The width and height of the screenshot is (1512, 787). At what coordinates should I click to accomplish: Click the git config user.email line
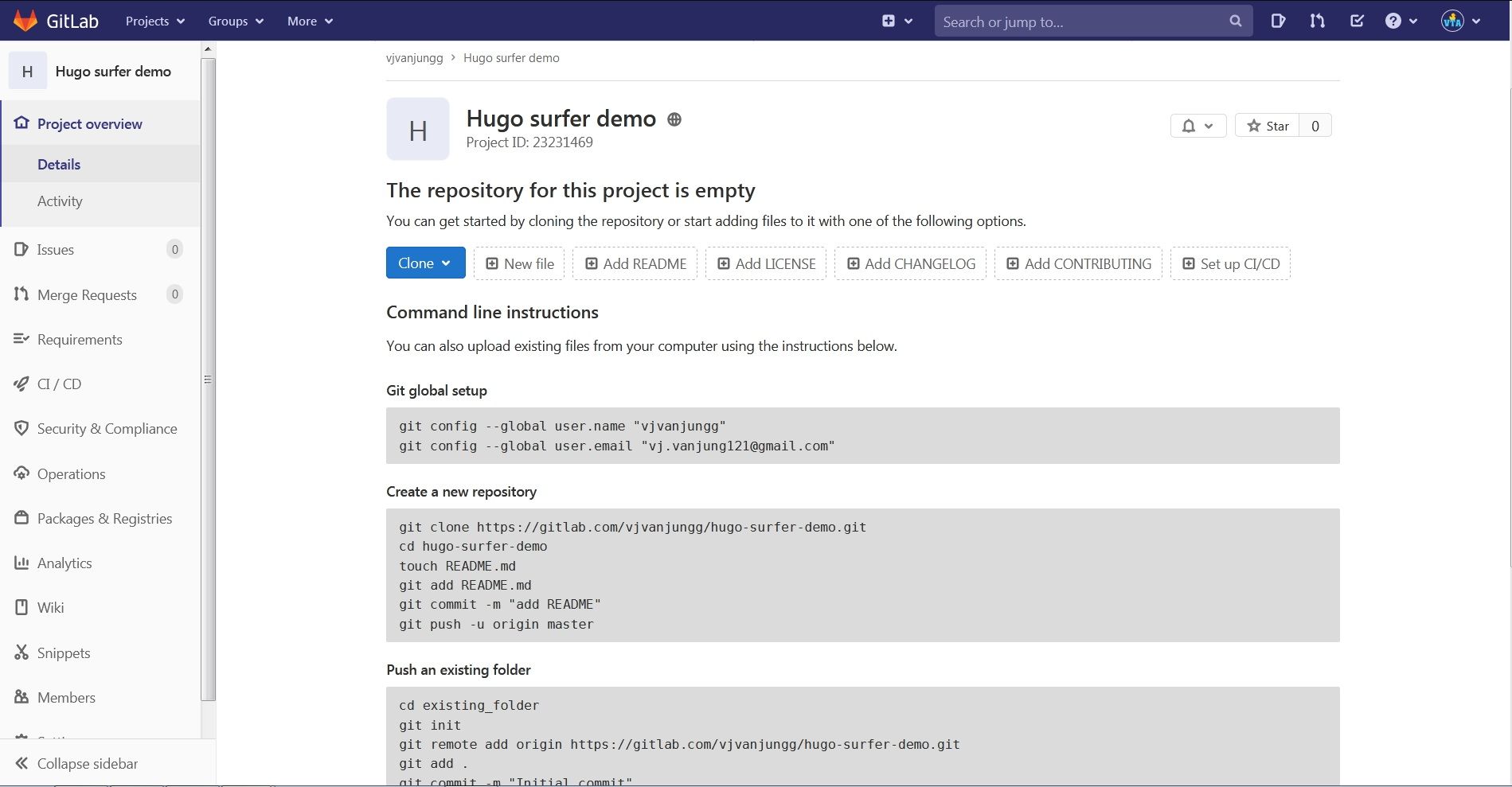[617, 446]
